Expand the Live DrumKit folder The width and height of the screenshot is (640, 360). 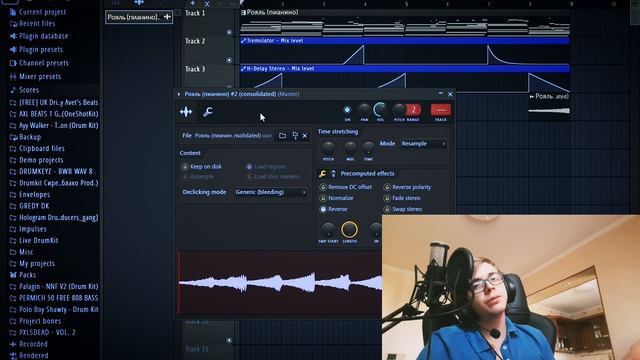click(34, 240)
